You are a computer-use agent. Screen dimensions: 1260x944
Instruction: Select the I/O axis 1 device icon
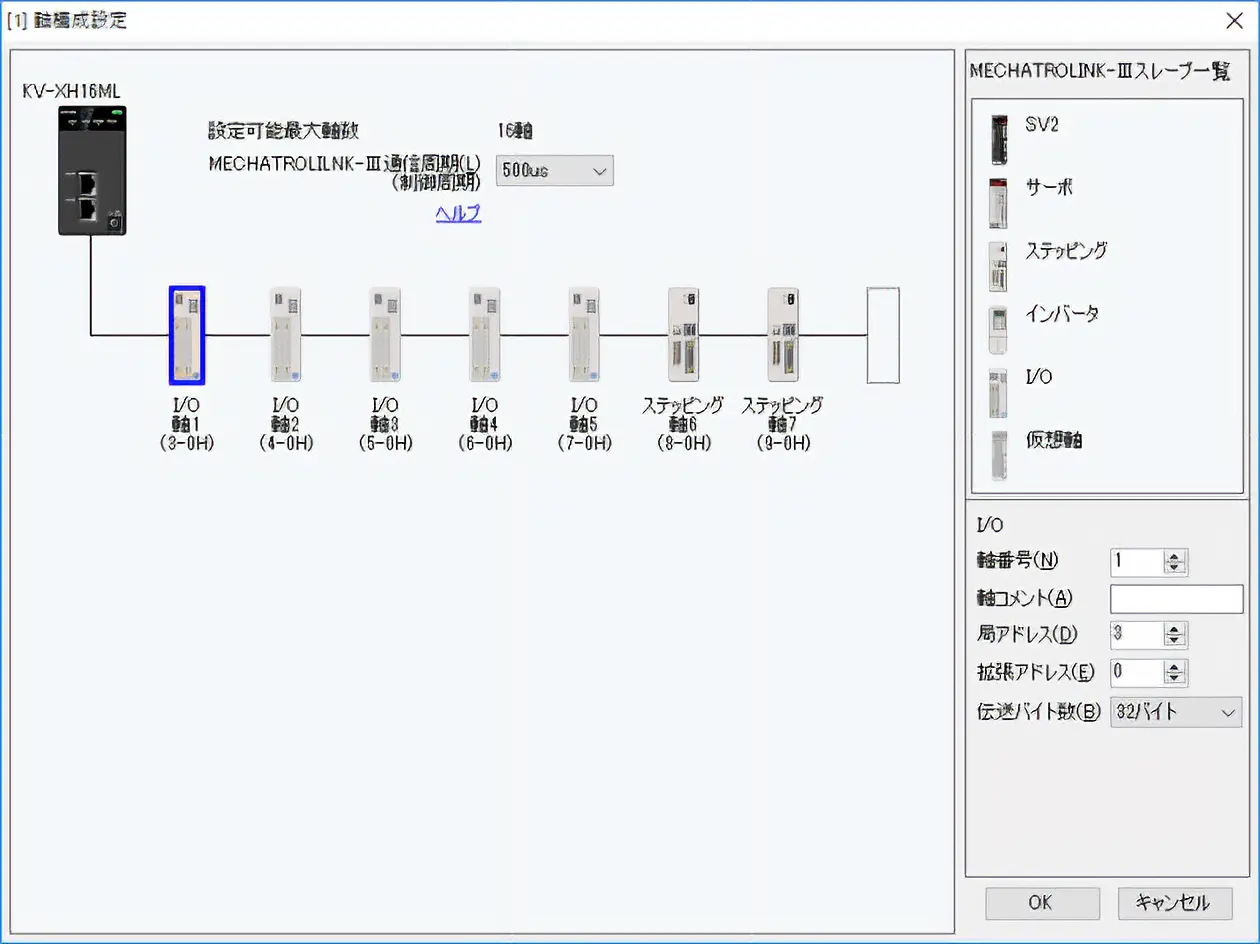(x=186, y=335)
